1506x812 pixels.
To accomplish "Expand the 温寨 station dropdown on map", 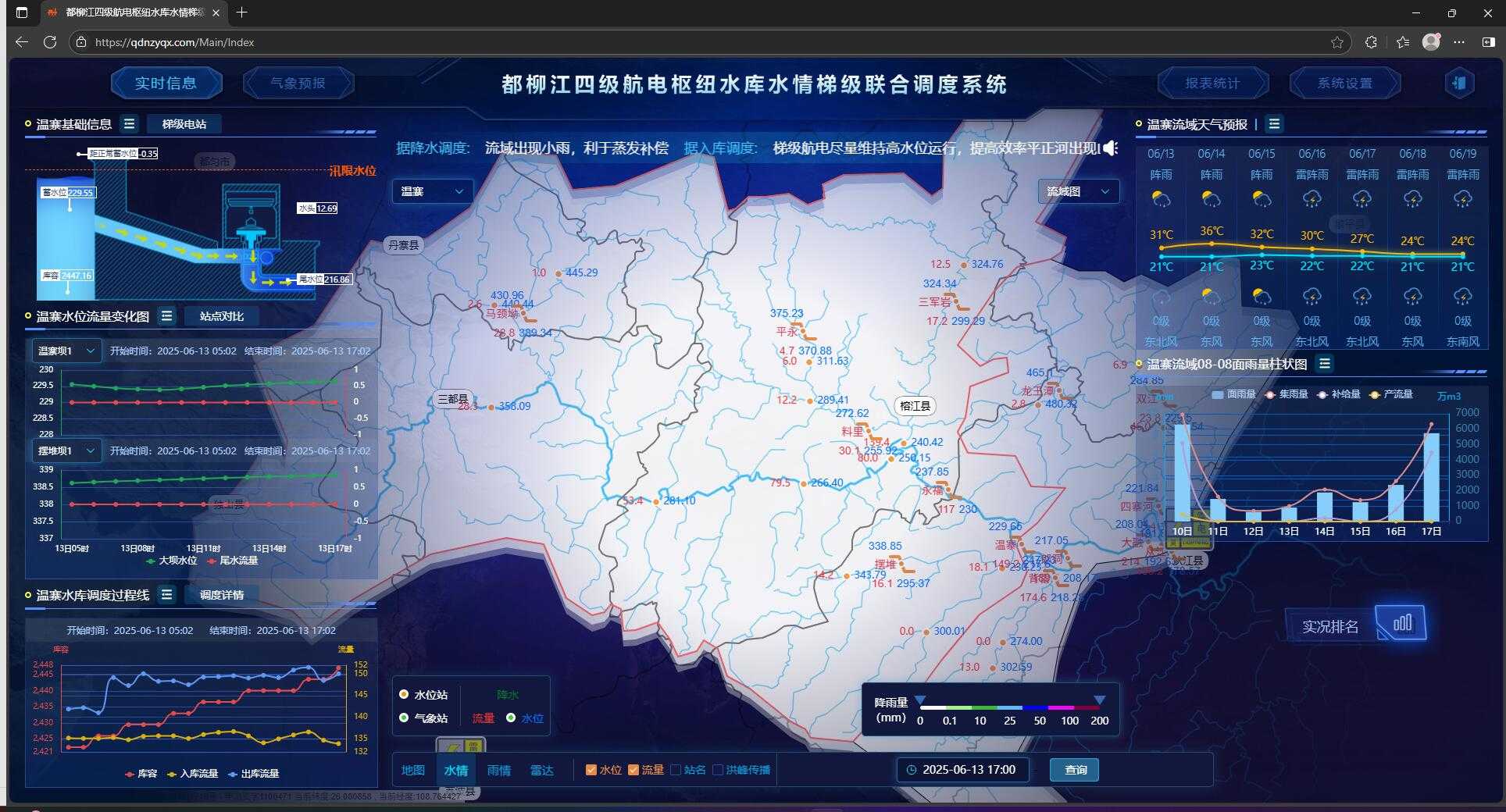I will point(432,191).
